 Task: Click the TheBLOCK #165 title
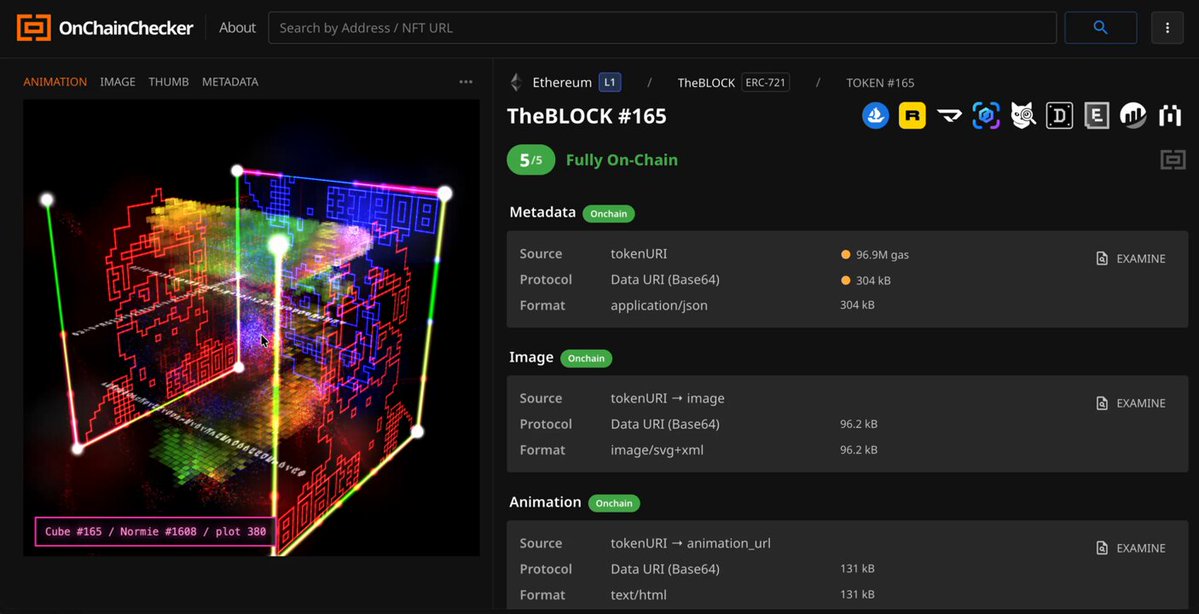[587, 116]
